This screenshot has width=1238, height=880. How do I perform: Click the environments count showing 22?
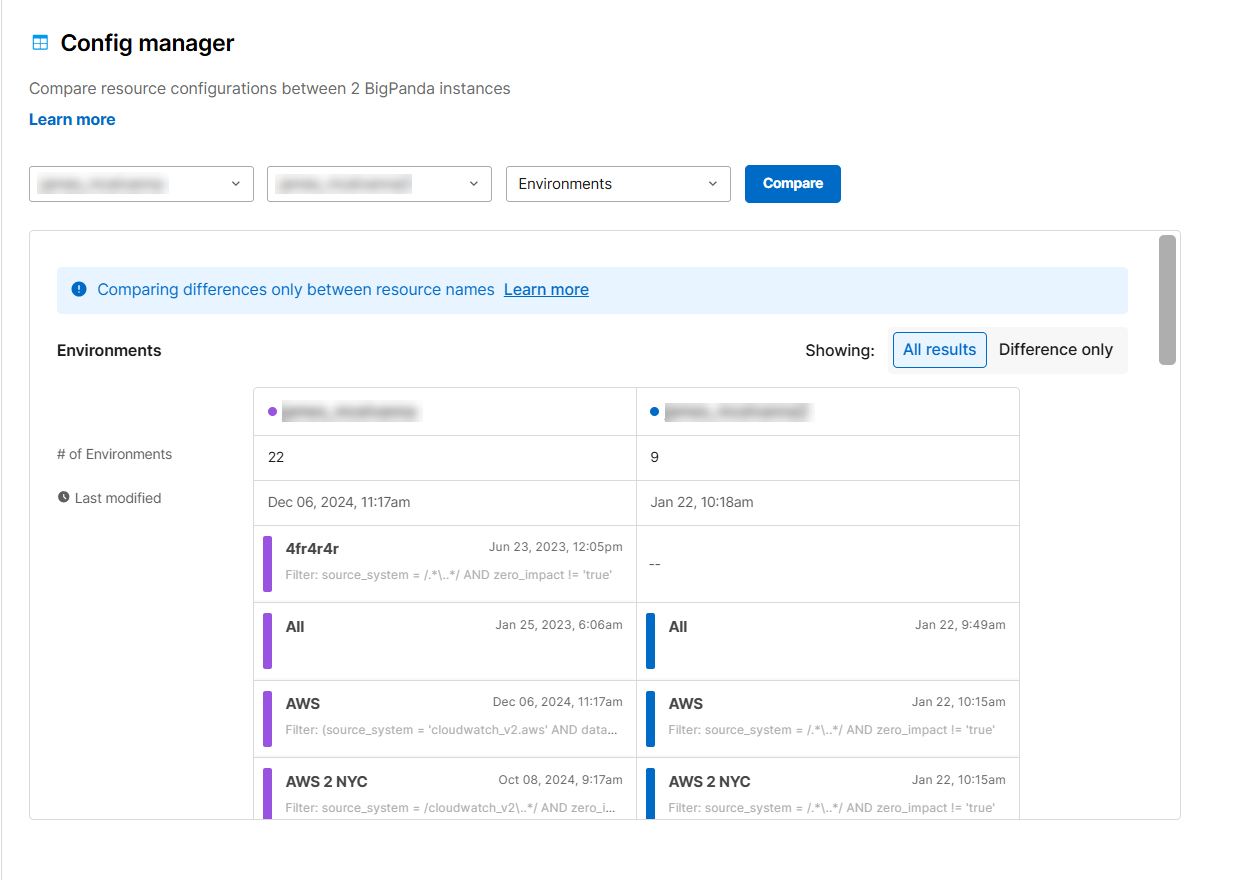277,456
